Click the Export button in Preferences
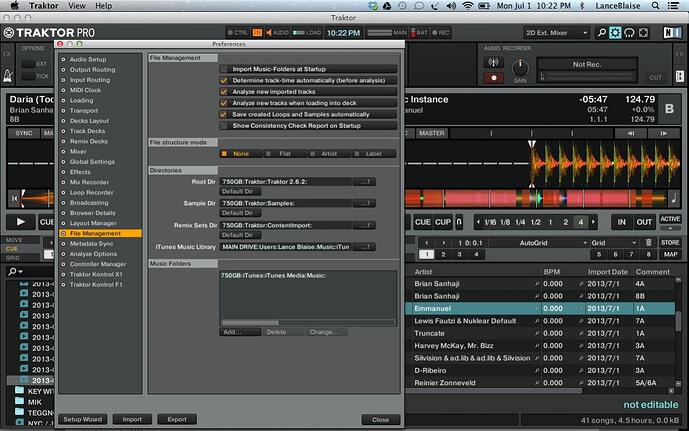Screen dimensions: 689x431 pyautogui.click(x=177, y=419)
